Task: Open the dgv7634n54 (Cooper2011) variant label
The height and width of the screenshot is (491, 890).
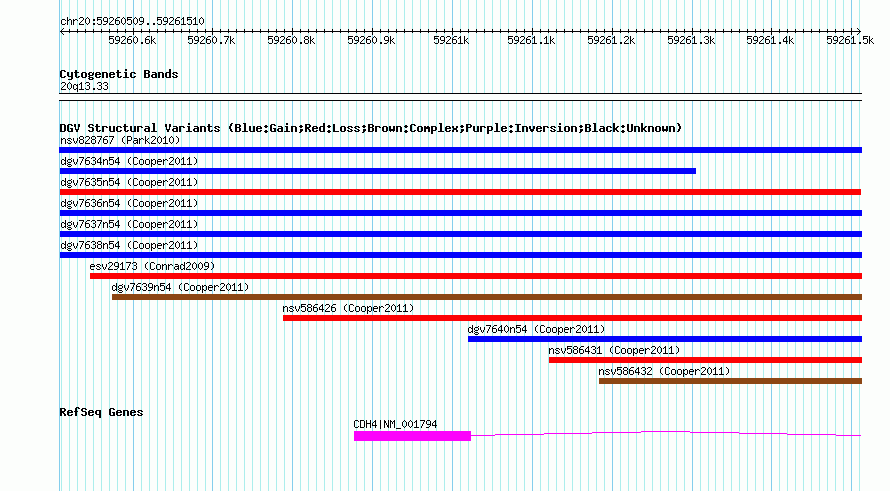Action: coord(129,161)
